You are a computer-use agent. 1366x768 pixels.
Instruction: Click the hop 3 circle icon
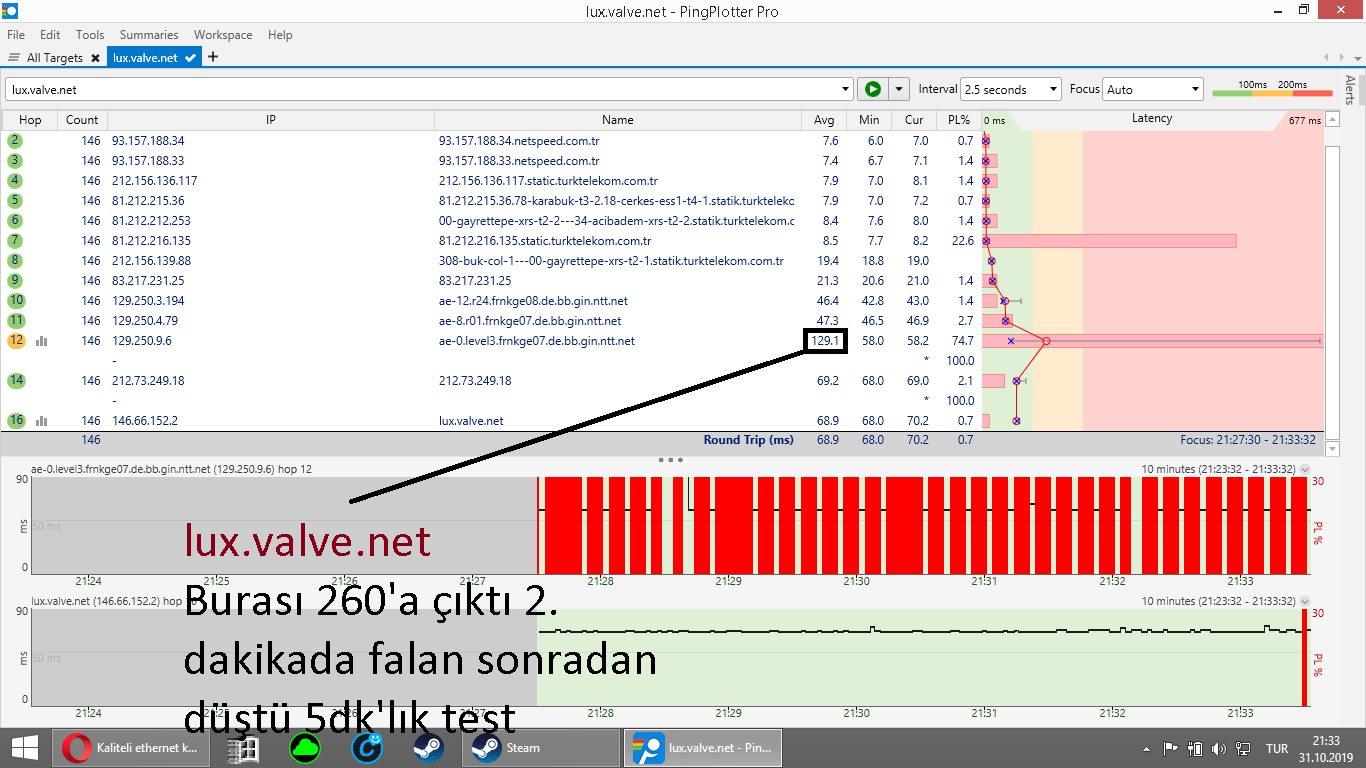click(15, 161)
